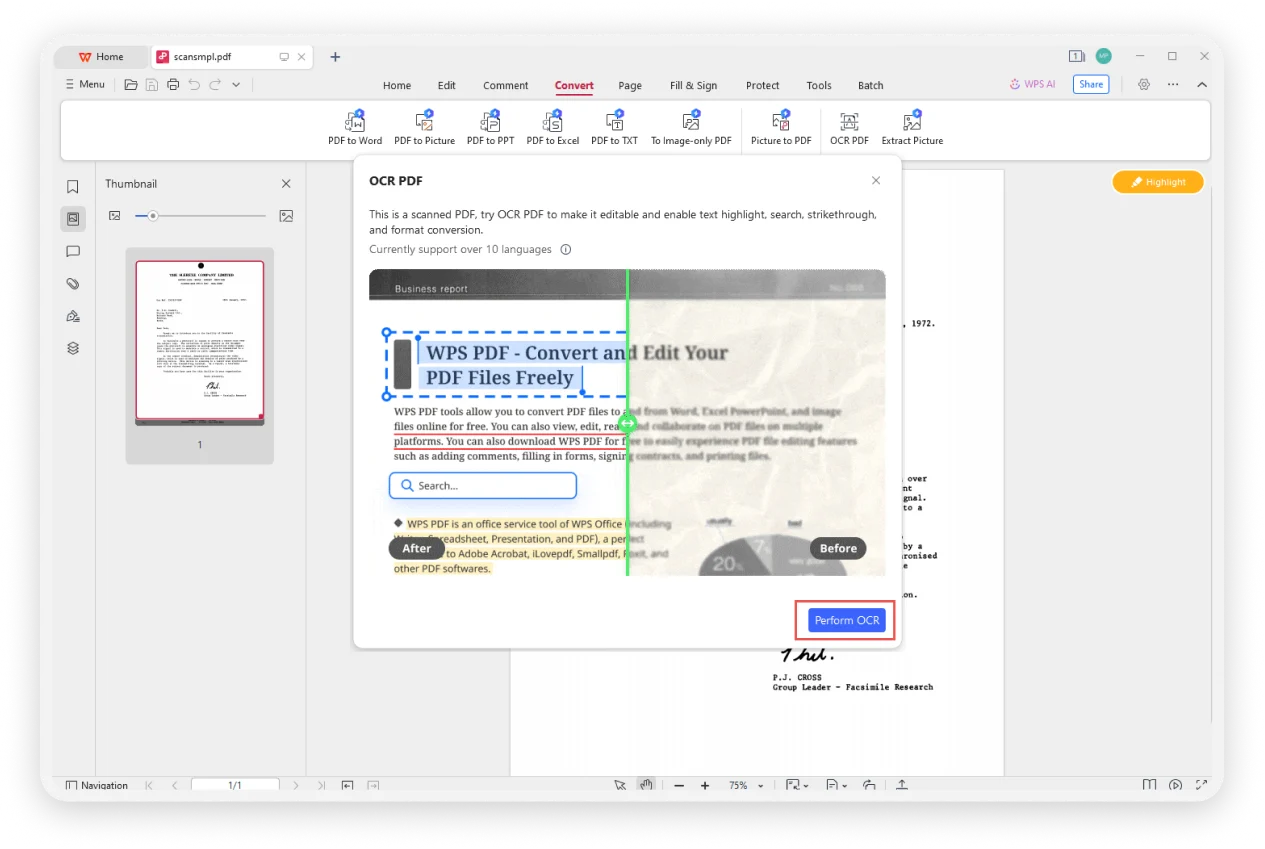Click the page number field 1/1
This screenshot has width=1265, height=849.
(x=235, y=786)
